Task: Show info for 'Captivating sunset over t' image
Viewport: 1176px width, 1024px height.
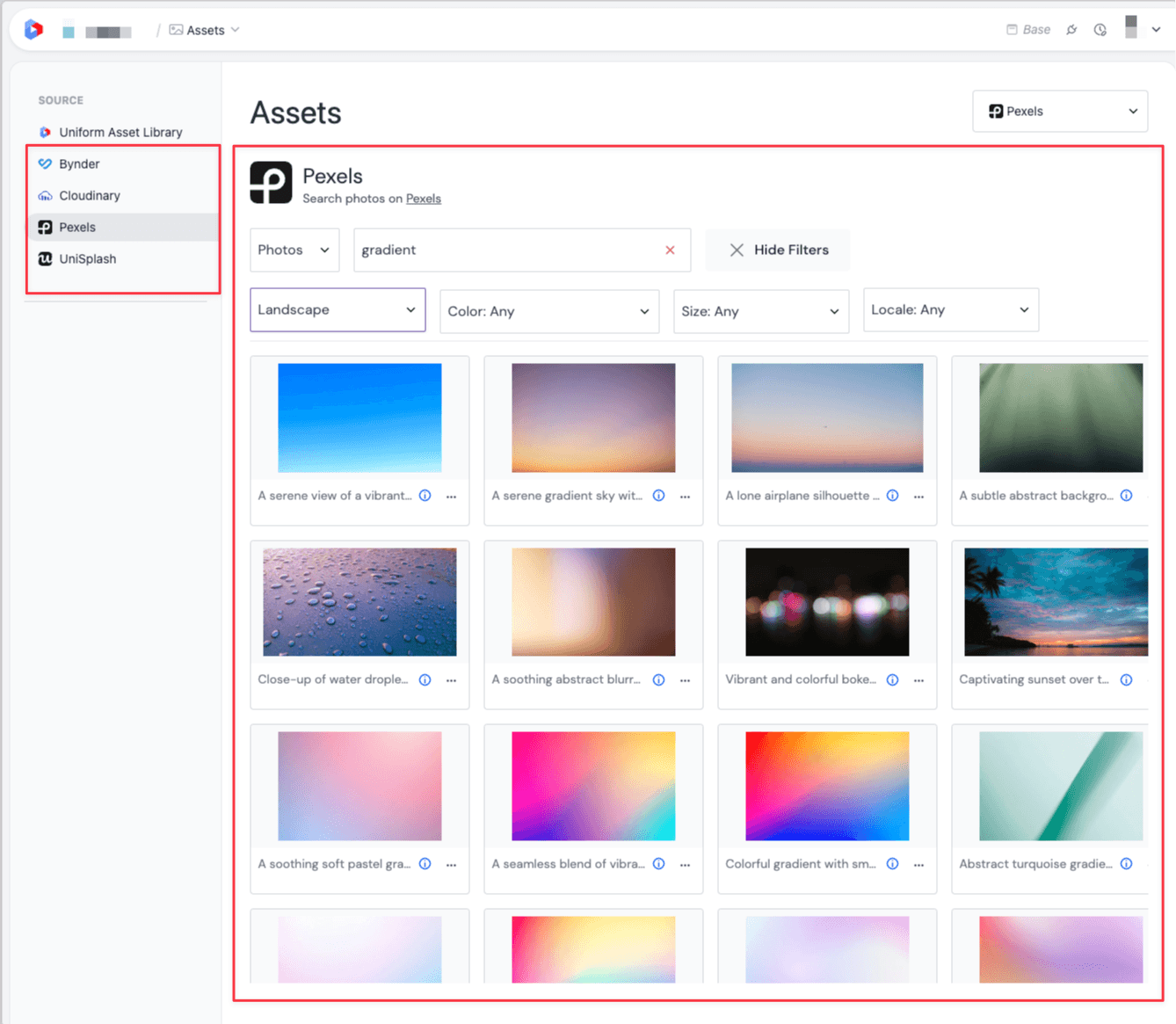Action: pos(1127,679)
